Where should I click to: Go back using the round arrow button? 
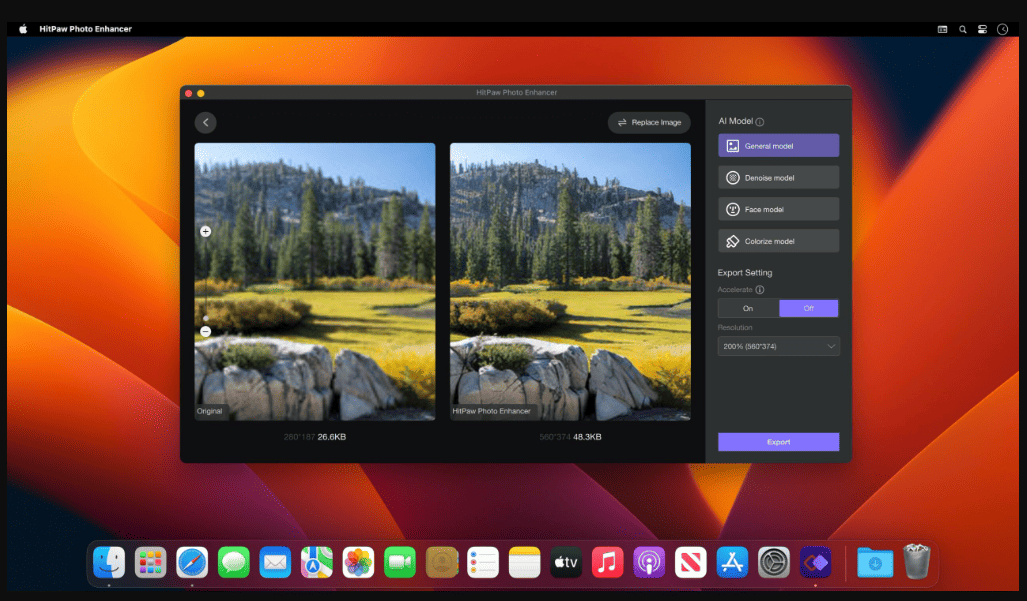[x=206, y=122]
